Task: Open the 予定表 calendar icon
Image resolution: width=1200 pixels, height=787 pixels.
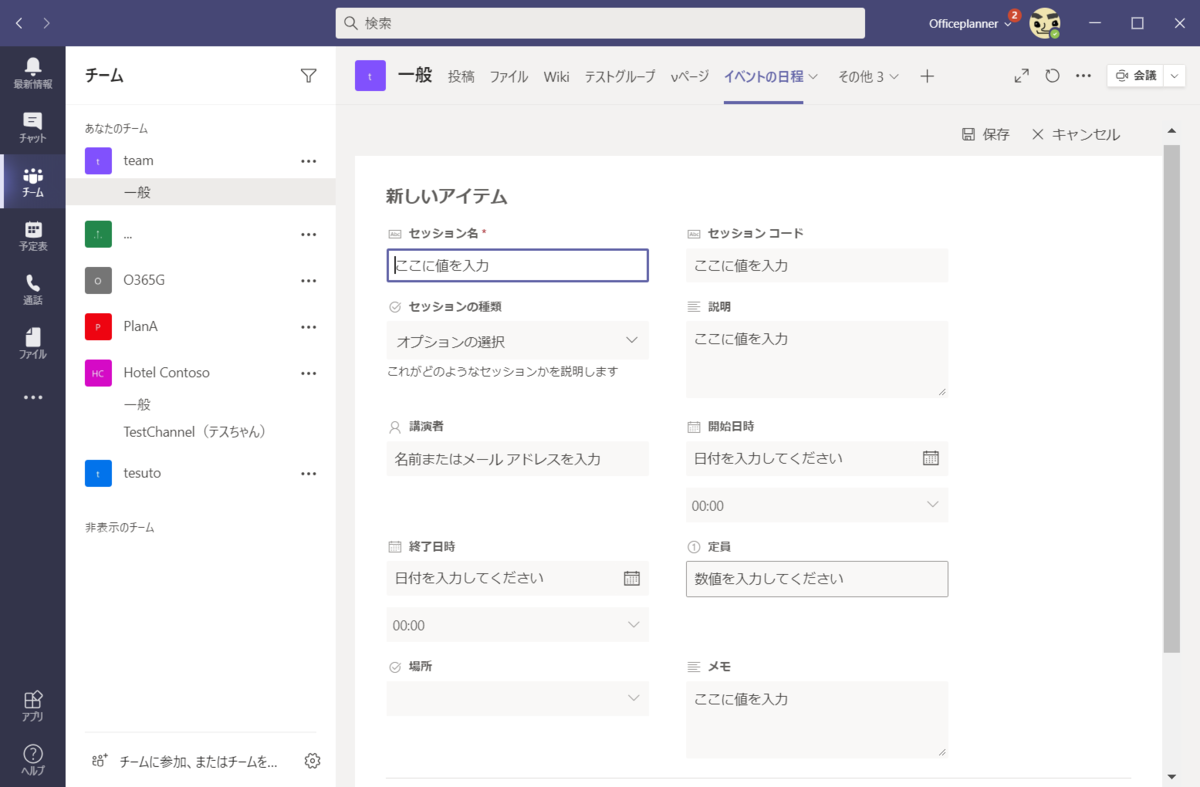Action: (x=33, y=235)
